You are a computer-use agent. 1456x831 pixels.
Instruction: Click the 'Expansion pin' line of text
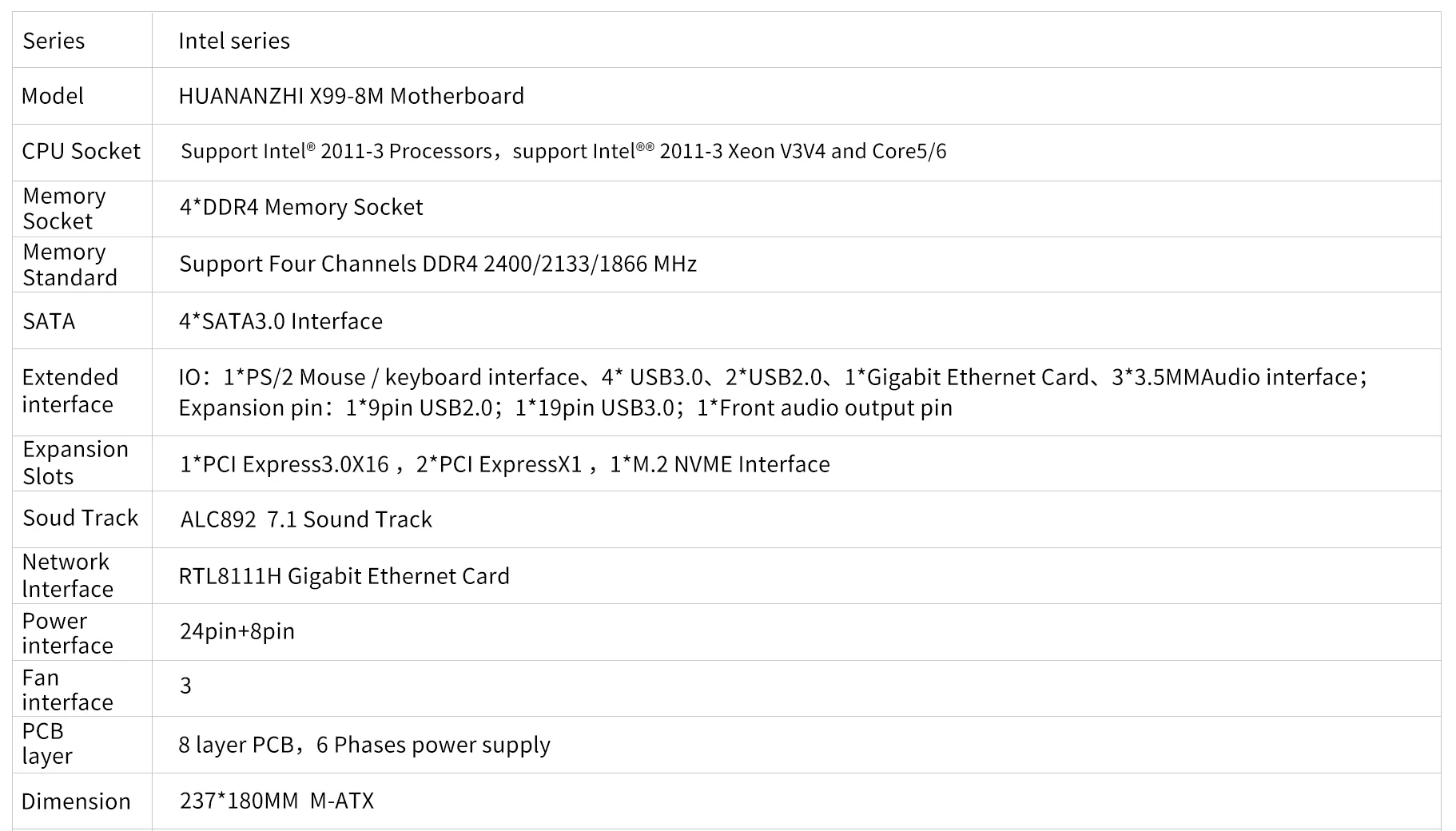565,408
